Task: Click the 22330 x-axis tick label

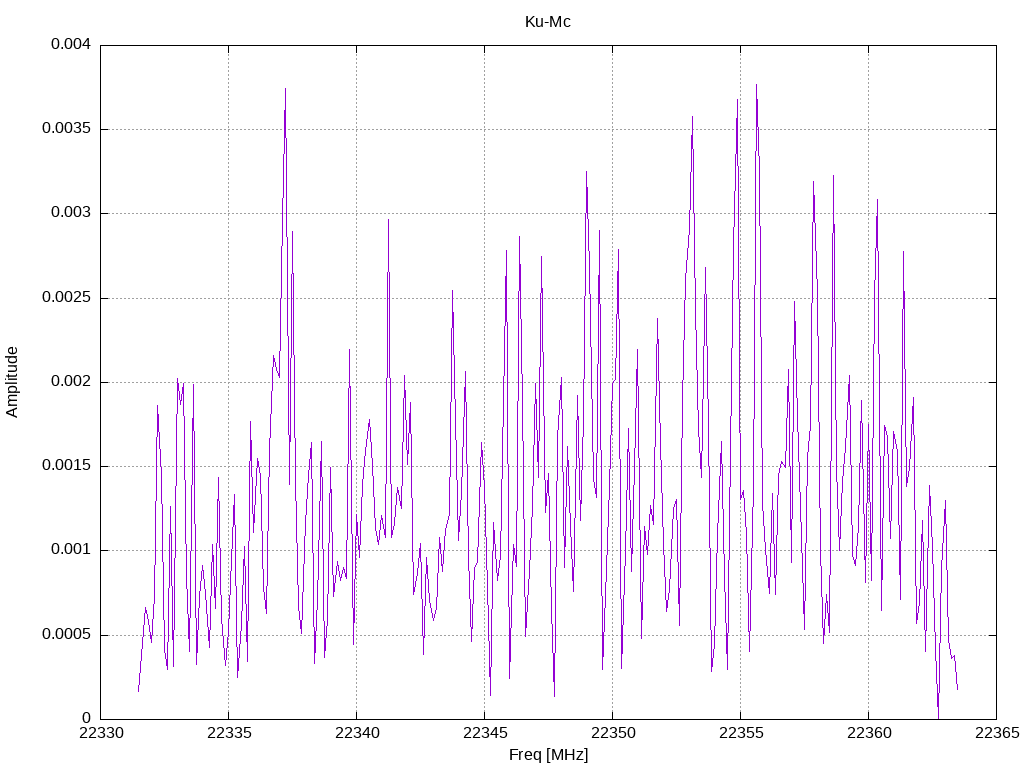Action: [x=101, y=733]
